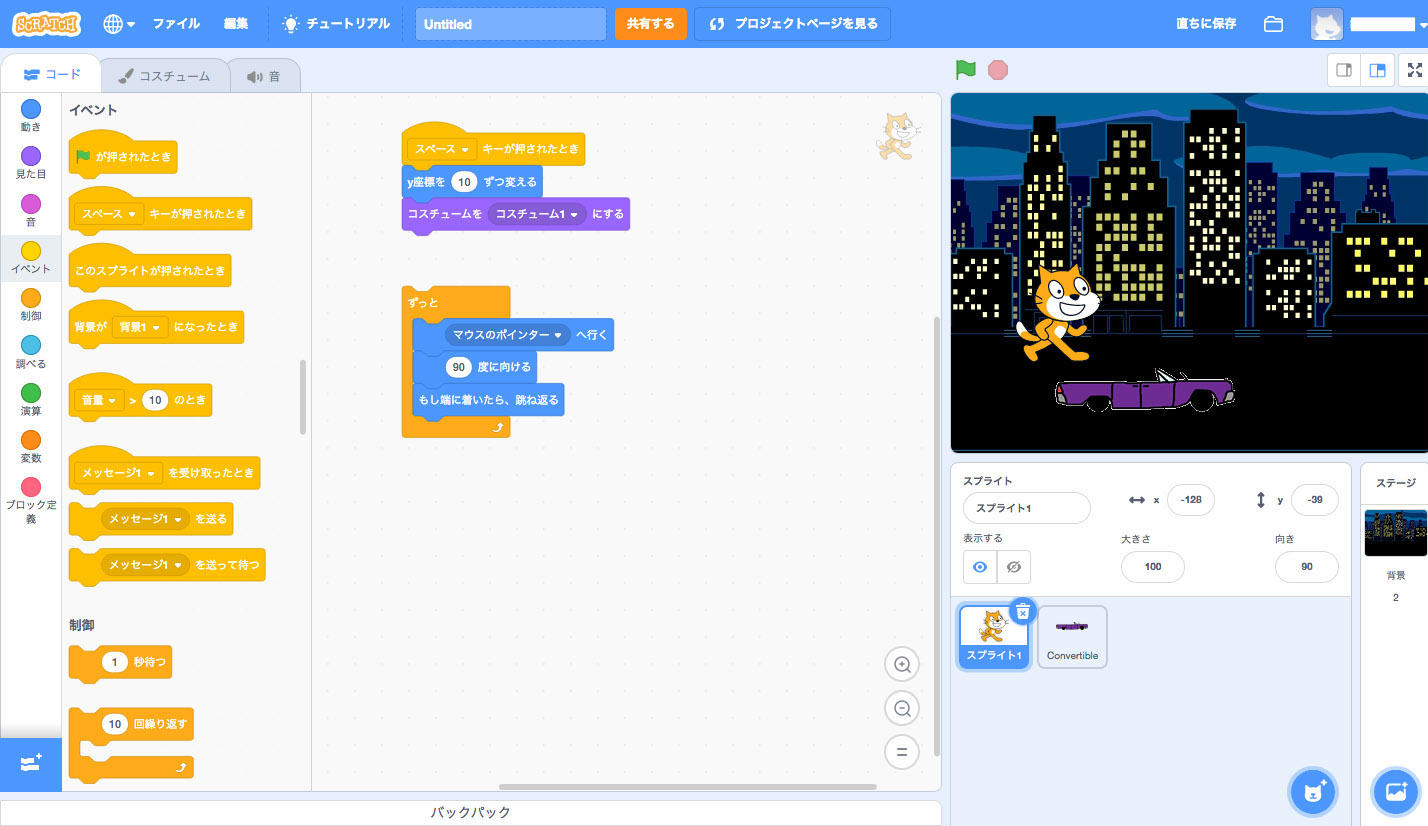Click the y coordinate field -39
This screenshot has height=826, width=1428.
click(x=1315, y=500)
